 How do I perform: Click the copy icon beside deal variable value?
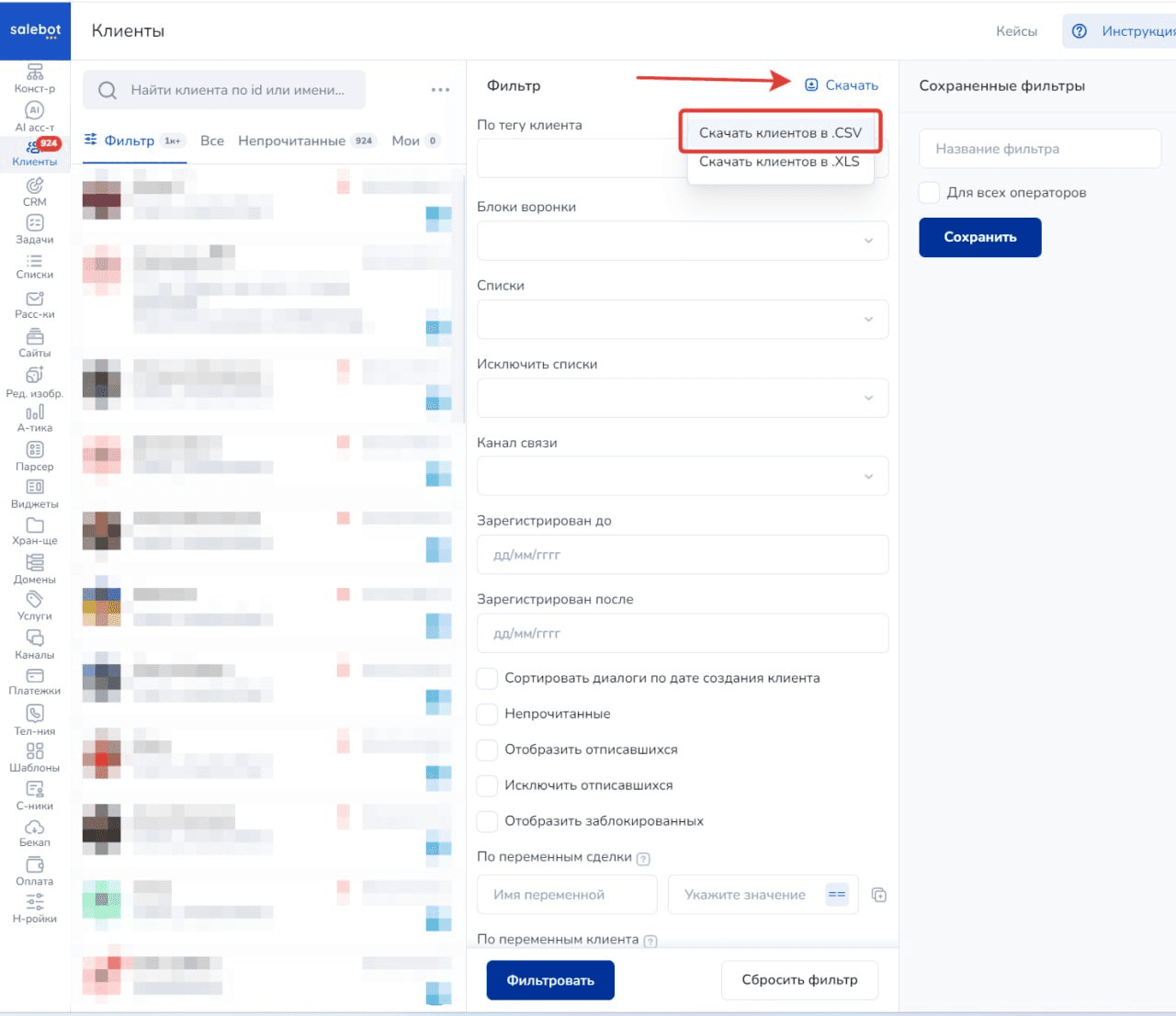click(878, 895)
